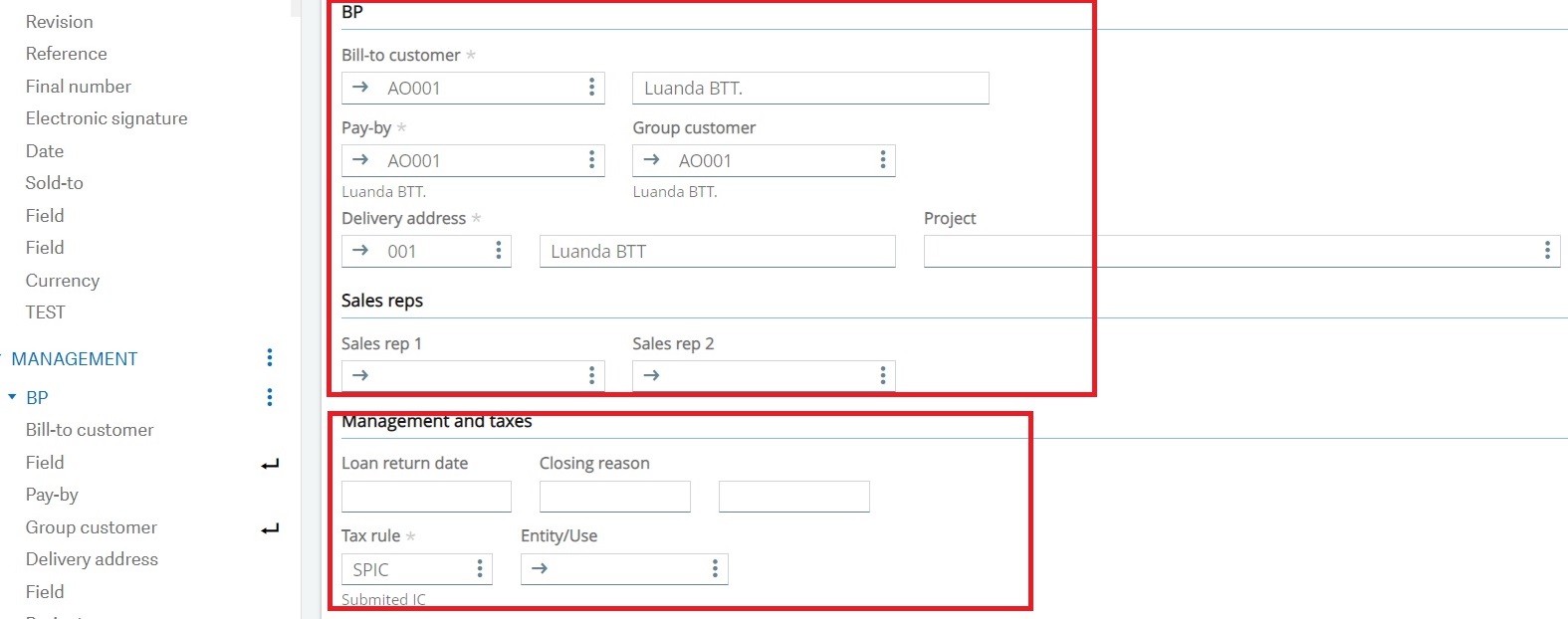Select Currency in the sidebar list

[x=62, y=280]
